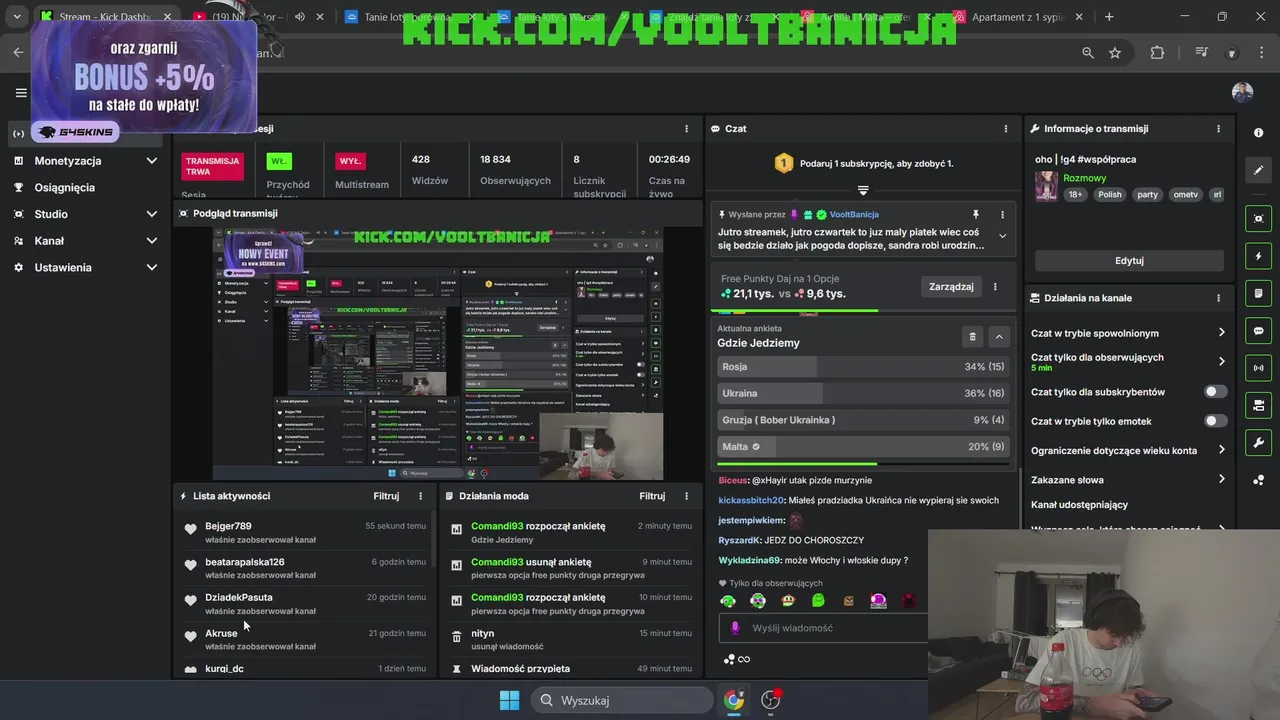Click the first green emote in chat
The image size is (1280, 720).
pos(728,601)
